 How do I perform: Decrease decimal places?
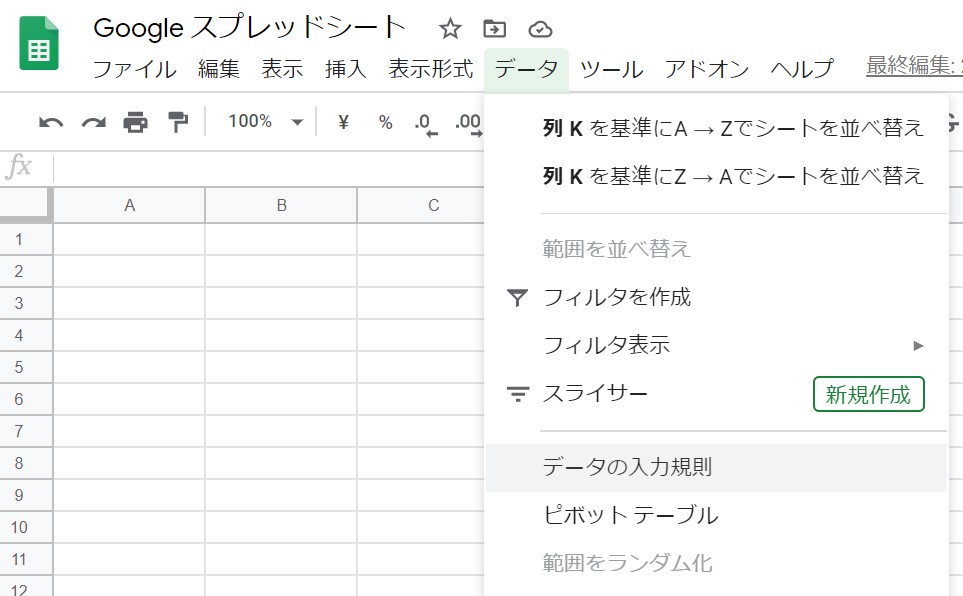426,124
